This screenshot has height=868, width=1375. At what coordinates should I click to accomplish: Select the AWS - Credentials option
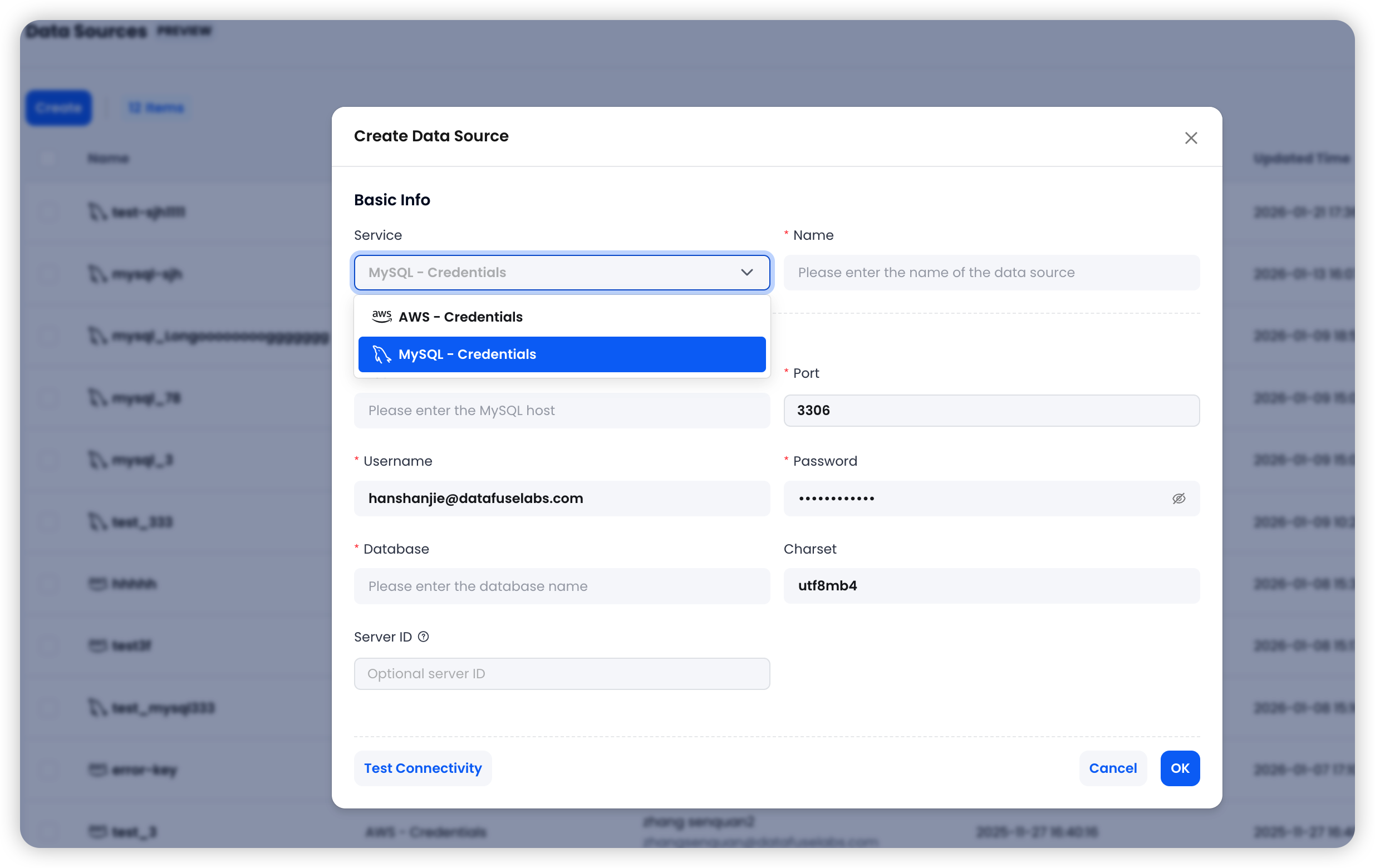(x=562, y=317)
